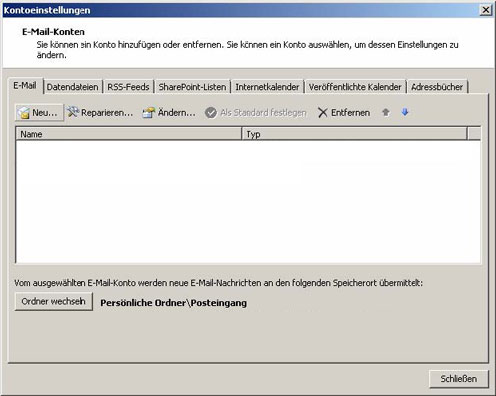
Task: Click the Ändern... change account tool
Action: [169, 113]
